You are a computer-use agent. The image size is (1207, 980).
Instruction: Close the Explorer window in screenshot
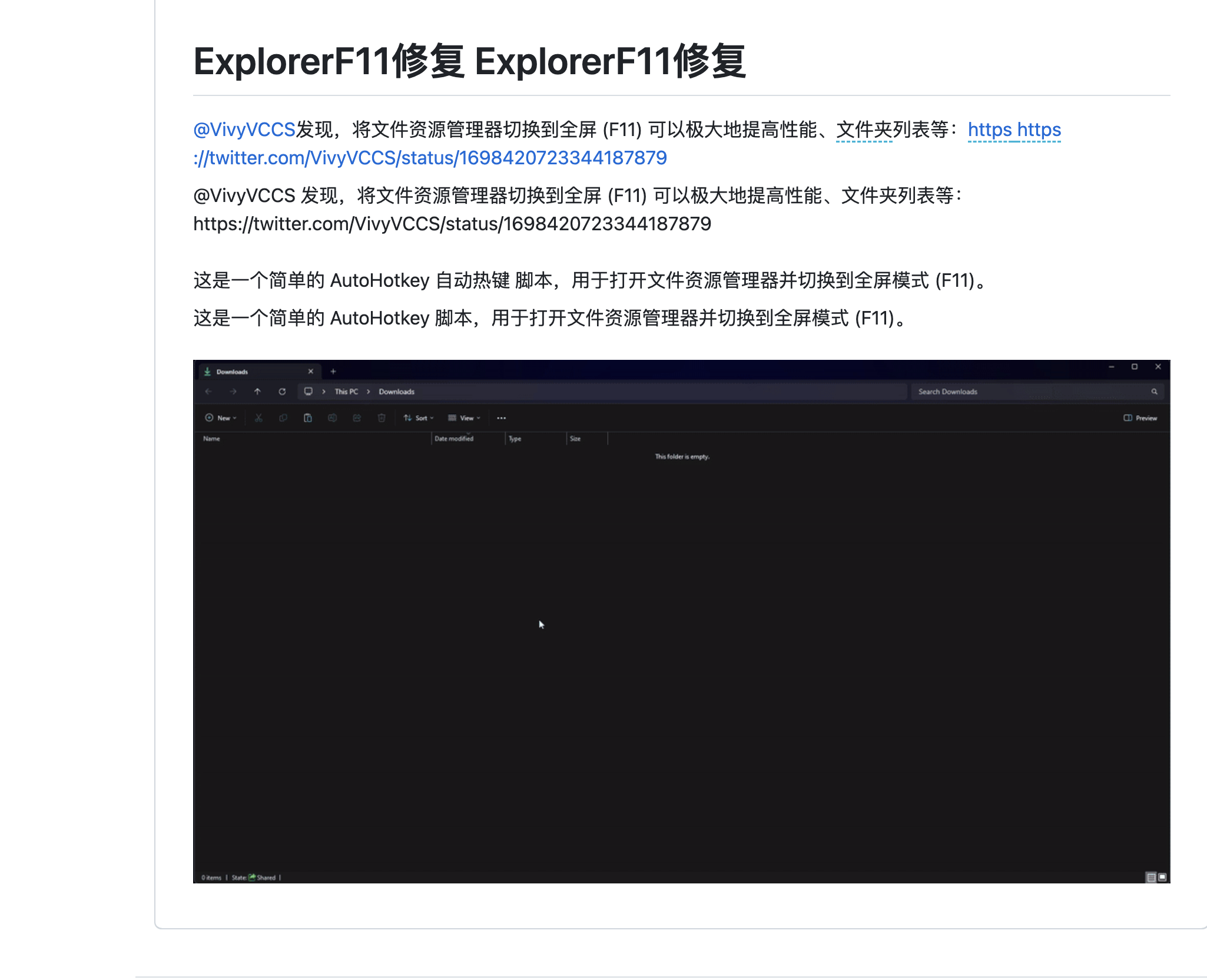[1158, 367]
